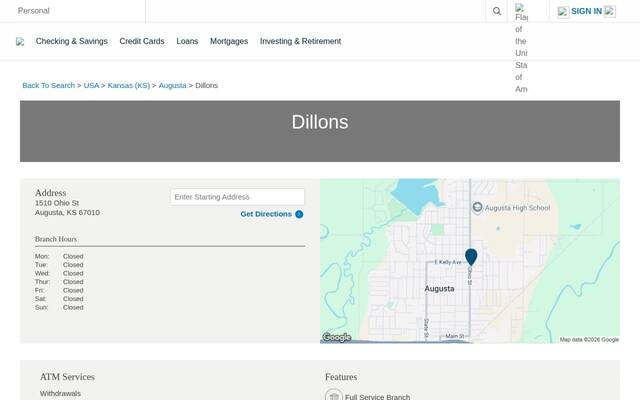The width and height of the screenshot is (640, 400).
Task: Click the lock icon before SIGN IN
Action: point(563,12)
